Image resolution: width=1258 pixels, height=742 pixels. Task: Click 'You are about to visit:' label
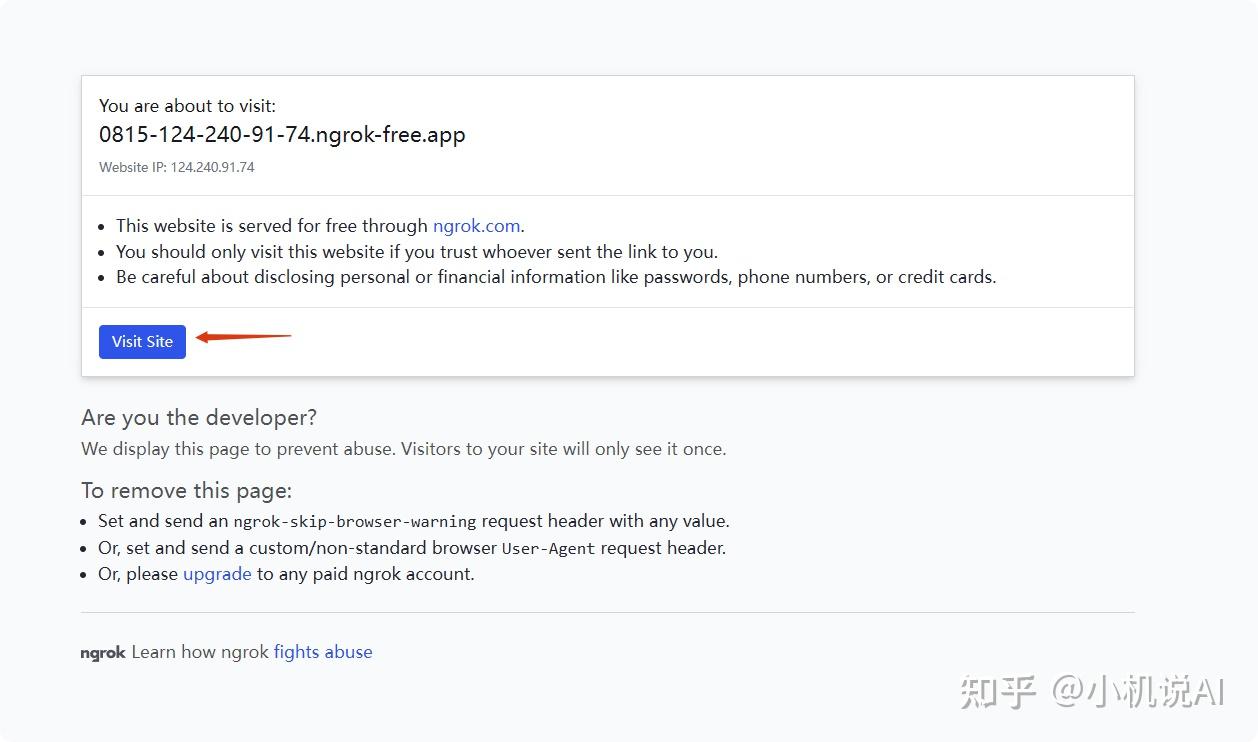point(187,106)
